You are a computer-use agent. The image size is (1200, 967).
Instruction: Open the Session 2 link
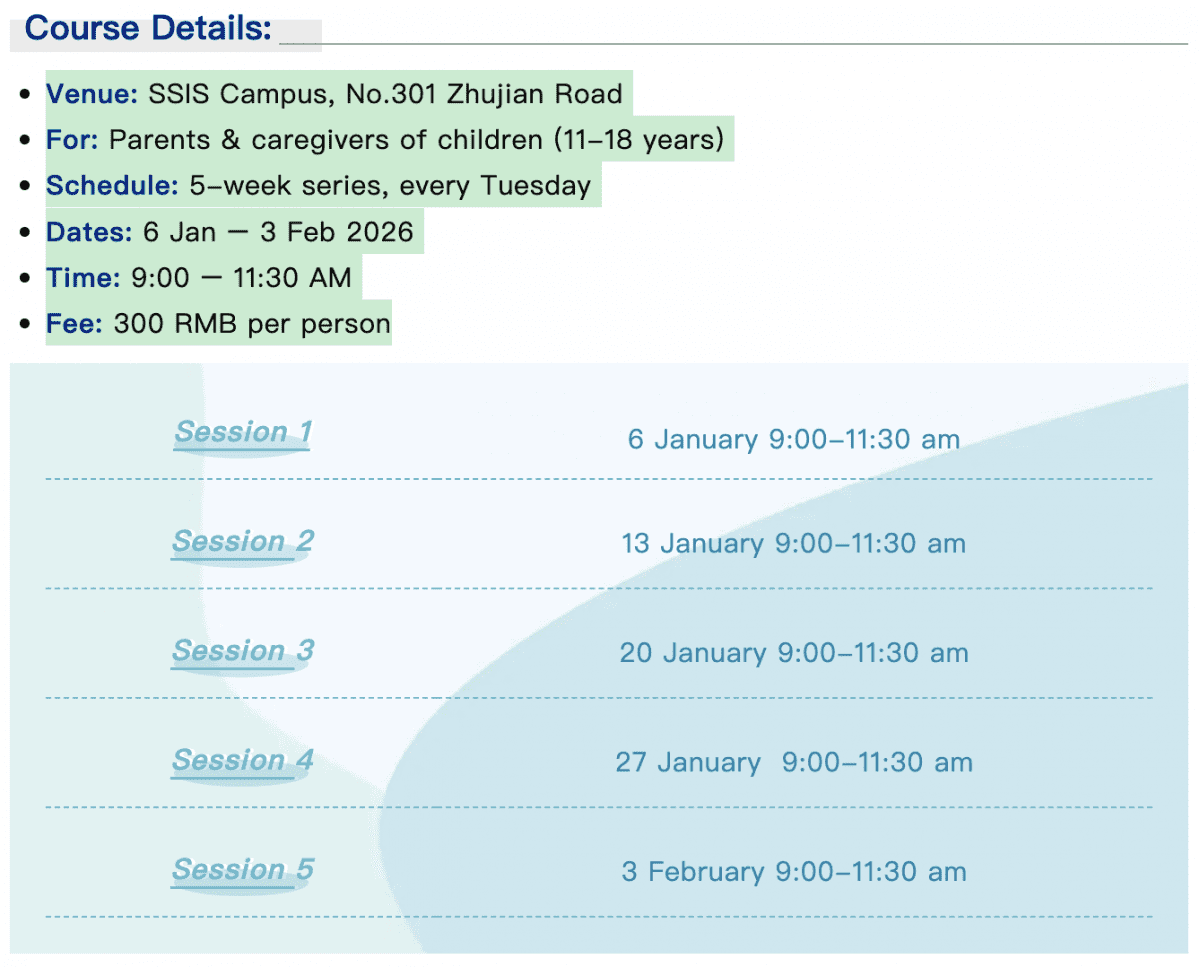pos(243,542)
